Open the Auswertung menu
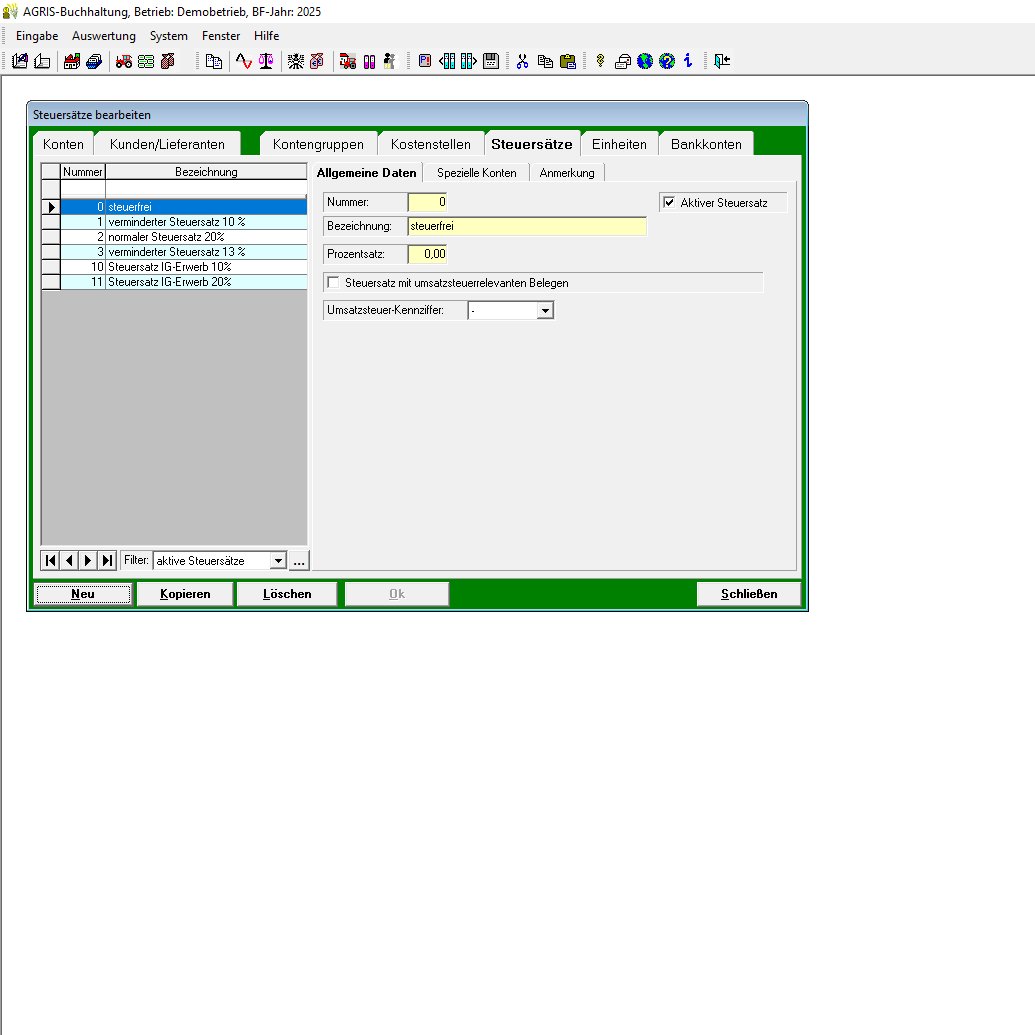 point(104,36)
